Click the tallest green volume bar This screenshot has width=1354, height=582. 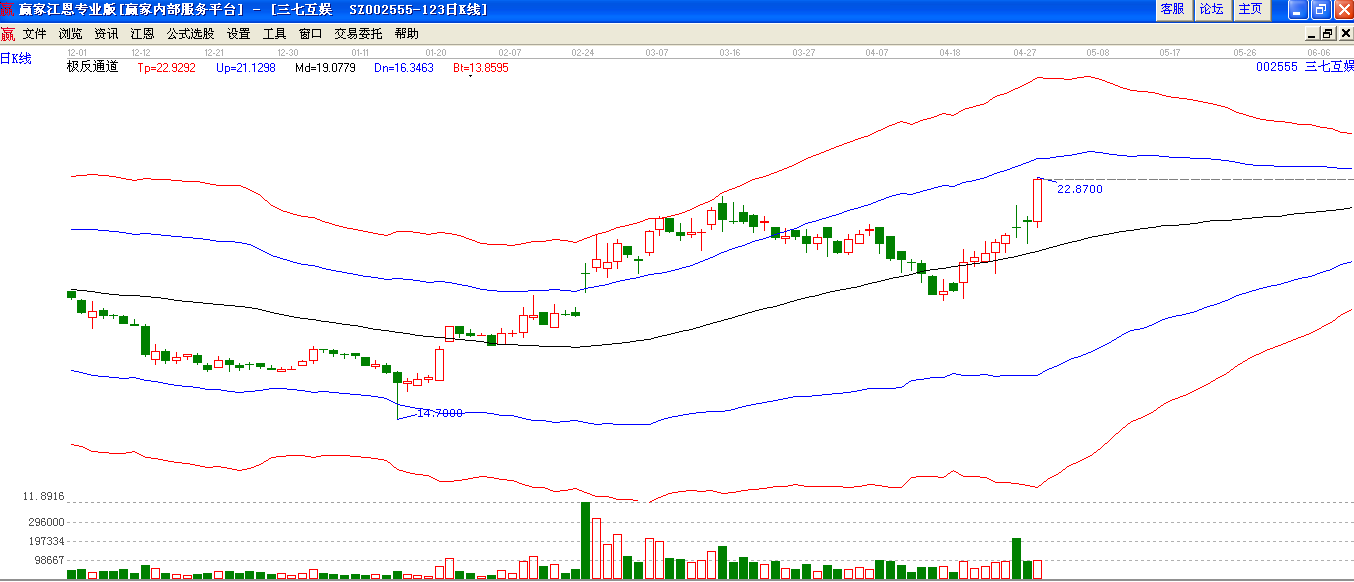coord(585,541)
